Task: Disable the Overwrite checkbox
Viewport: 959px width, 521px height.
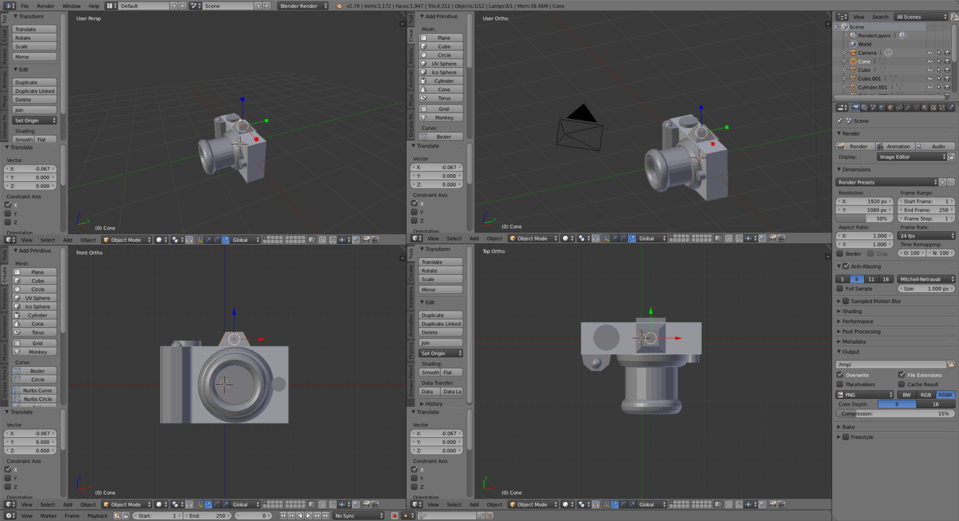Action: click(840, 375)
